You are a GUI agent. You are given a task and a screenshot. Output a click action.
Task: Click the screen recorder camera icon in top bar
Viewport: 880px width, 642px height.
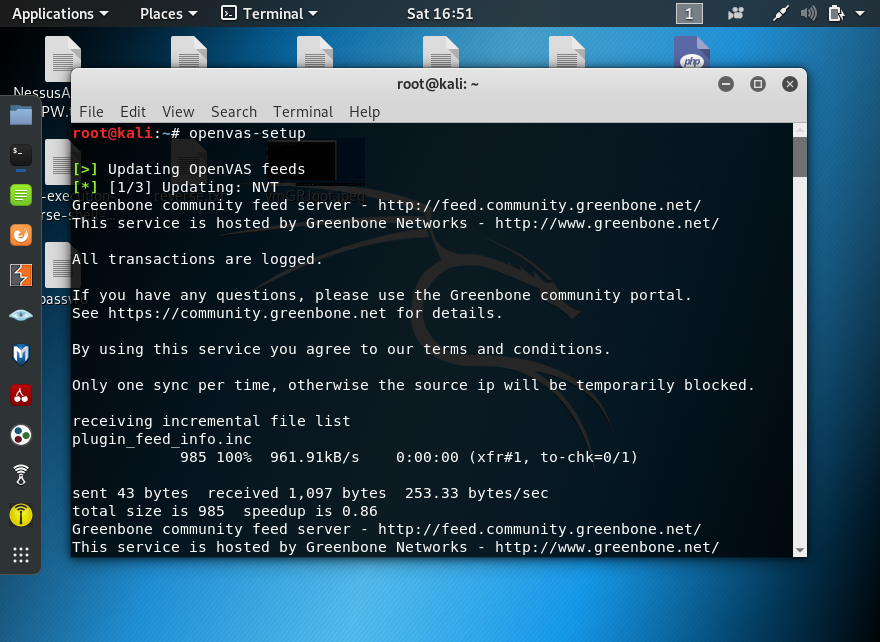[736, 13]
